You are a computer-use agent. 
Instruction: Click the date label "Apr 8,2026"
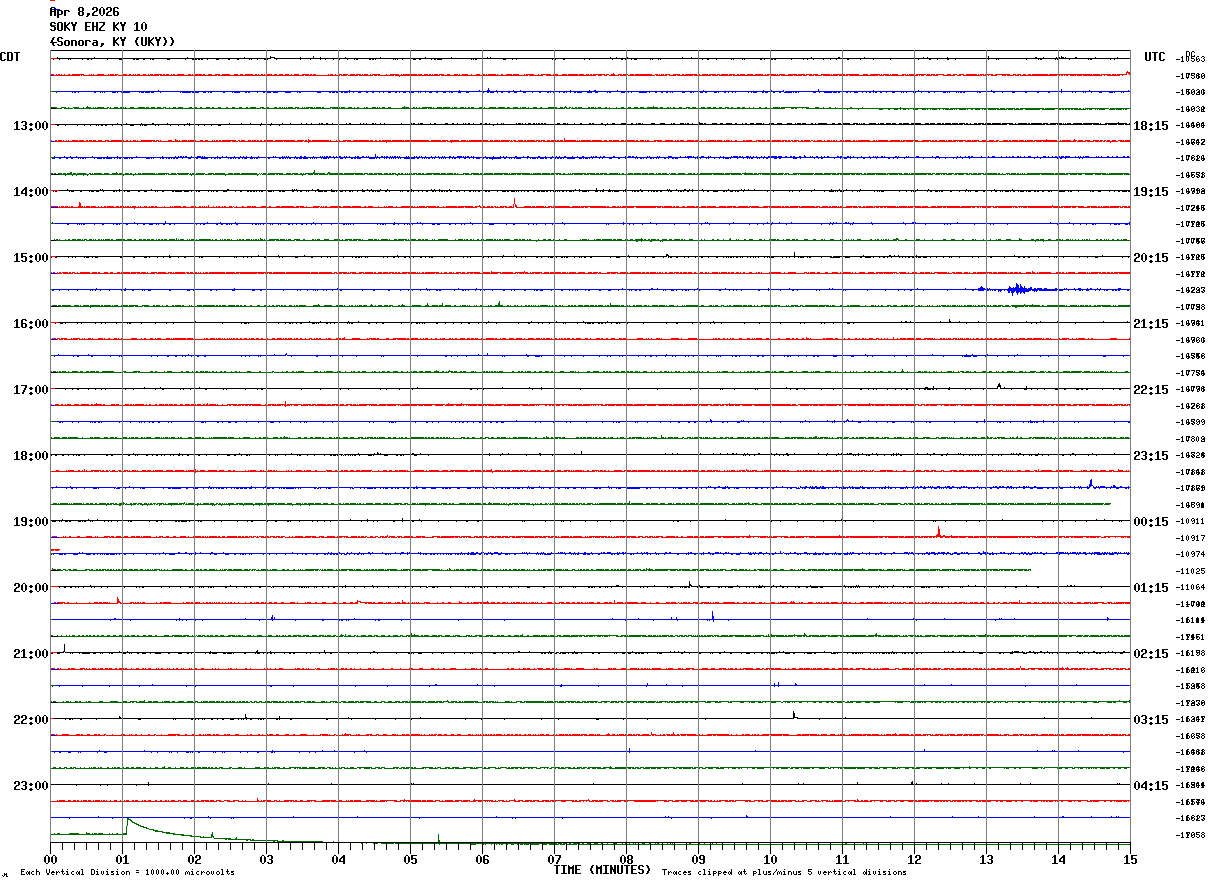tap(84, 12)
